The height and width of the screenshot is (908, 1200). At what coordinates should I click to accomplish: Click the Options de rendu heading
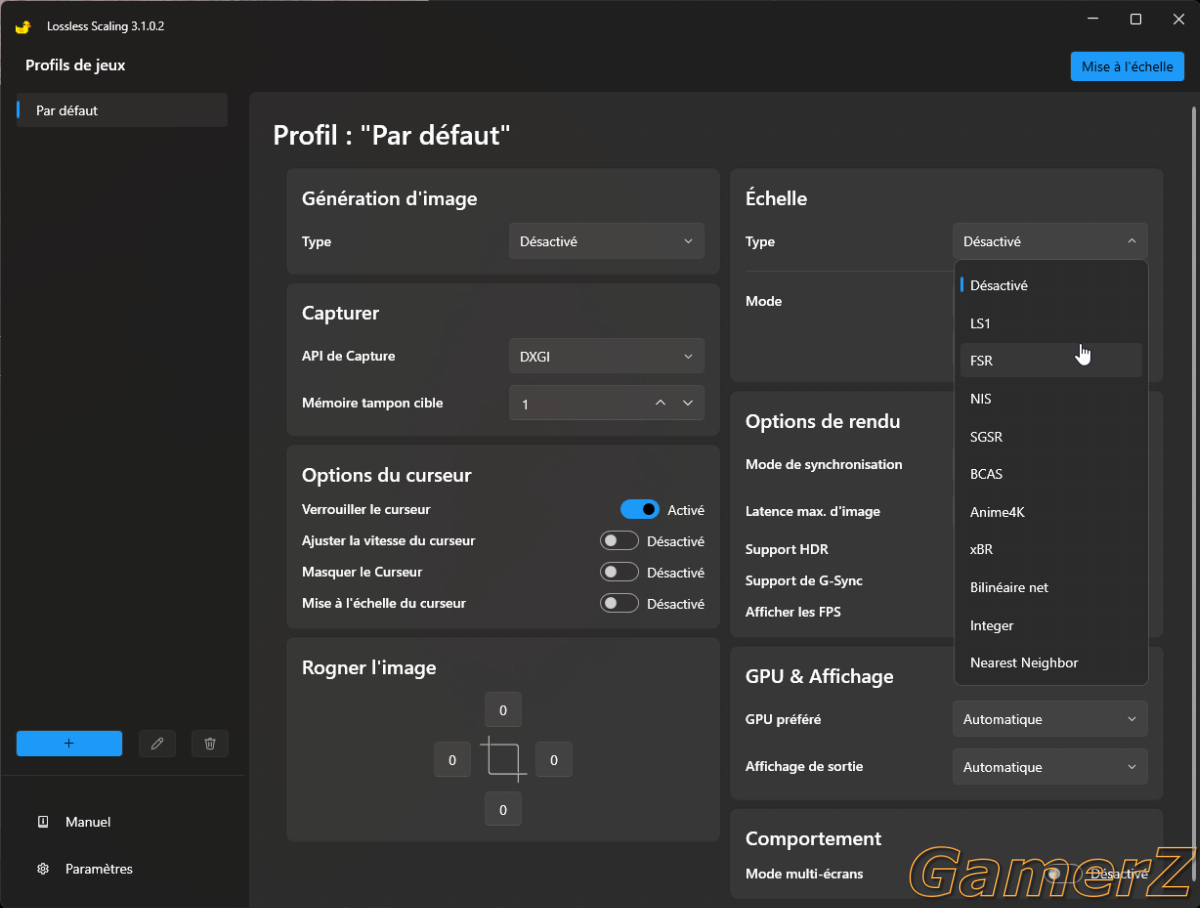coord(823,421)
